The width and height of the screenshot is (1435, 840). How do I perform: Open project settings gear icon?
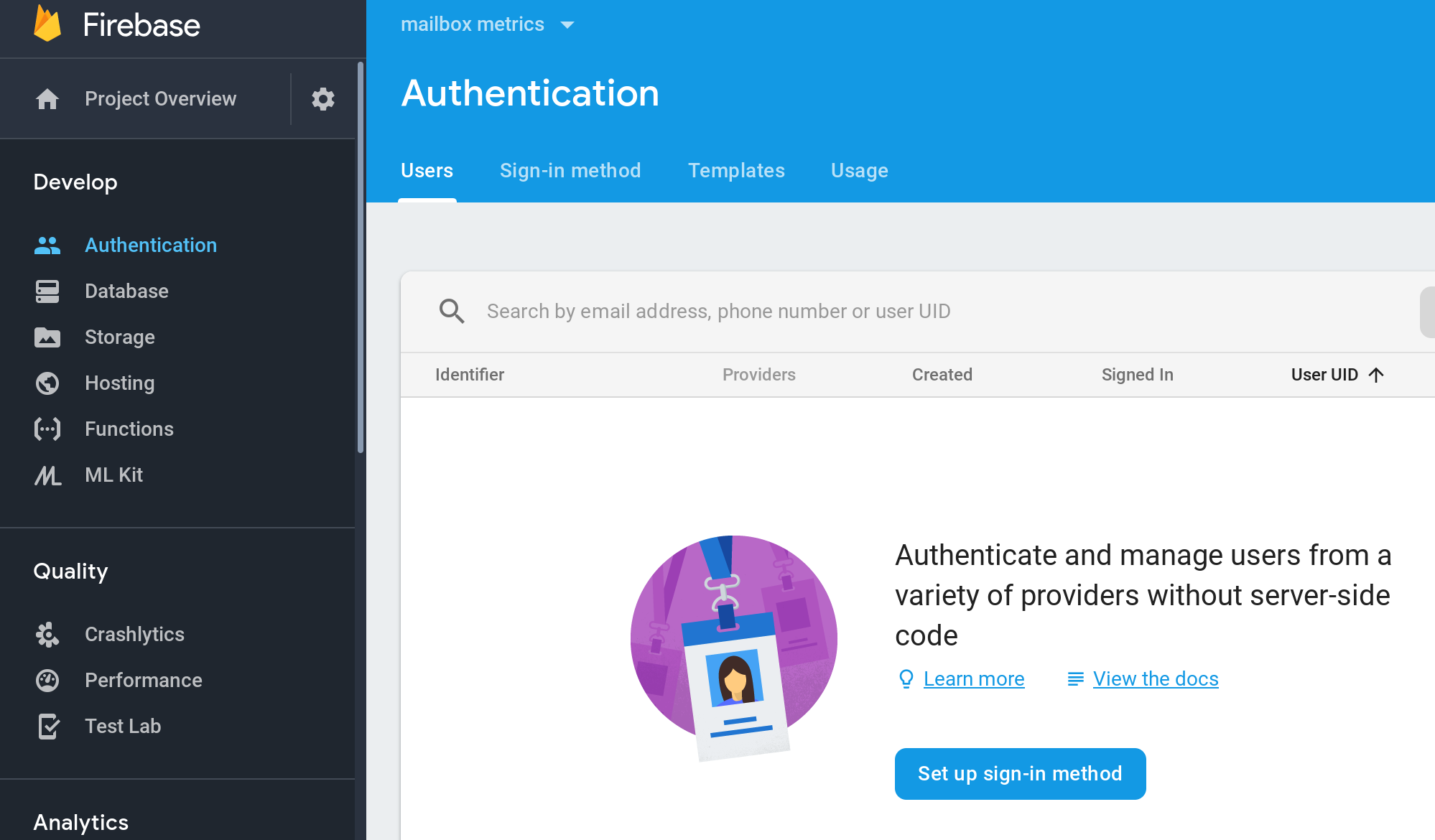point(323,99)
